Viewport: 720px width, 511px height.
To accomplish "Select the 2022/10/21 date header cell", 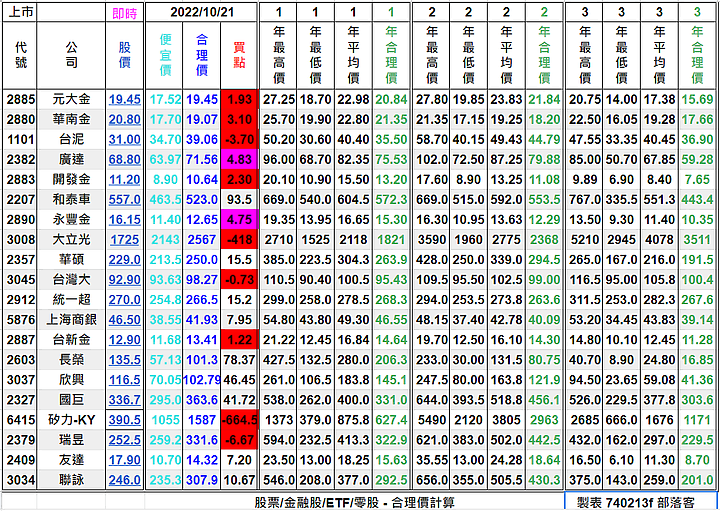I will [x=201, y=12].
